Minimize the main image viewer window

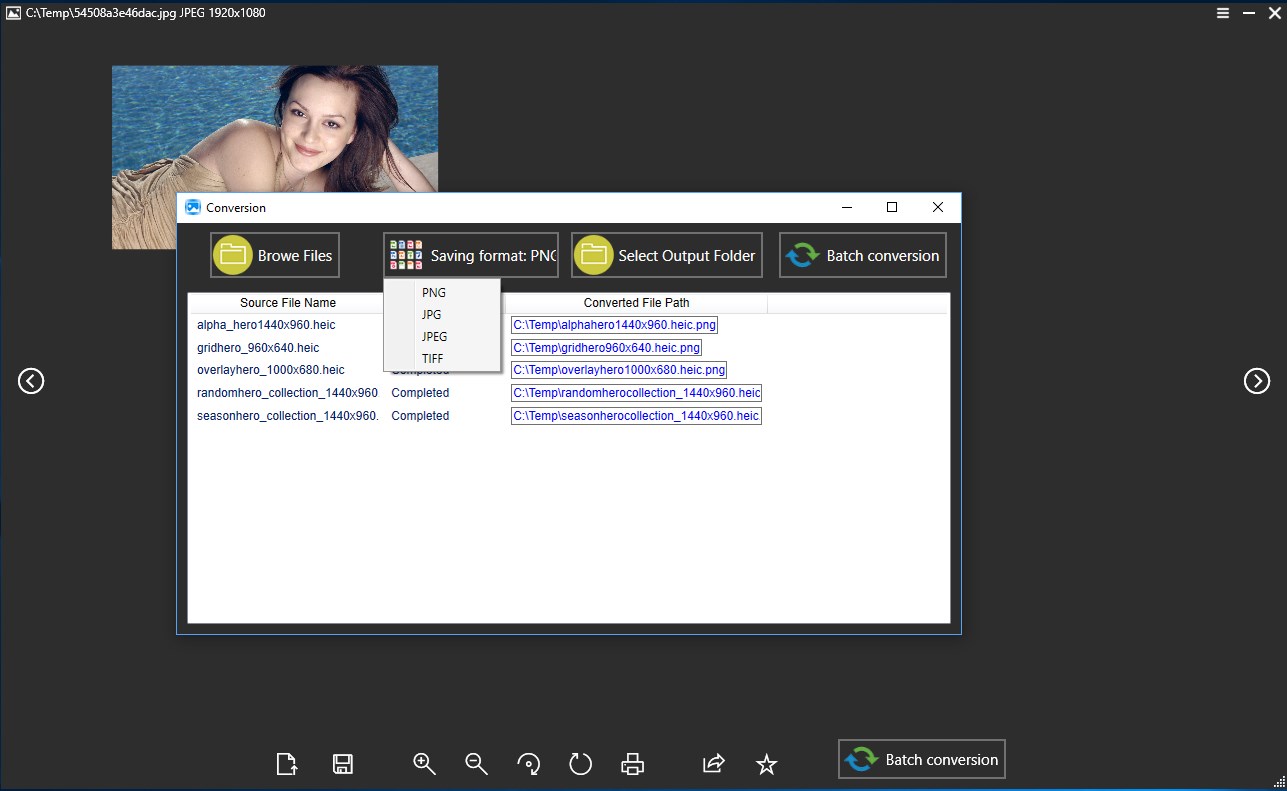click(1248, 13)
